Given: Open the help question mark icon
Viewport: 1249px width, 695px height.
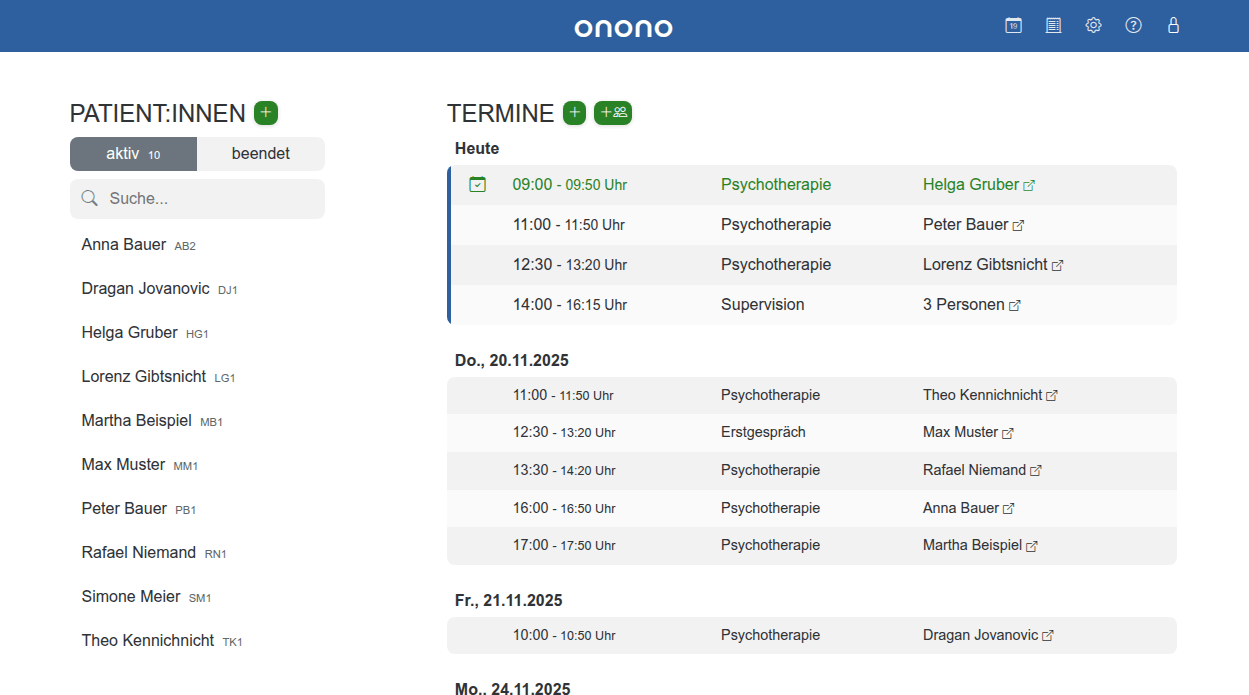Looking at the screenshot, I should [x=1133, y=25].
